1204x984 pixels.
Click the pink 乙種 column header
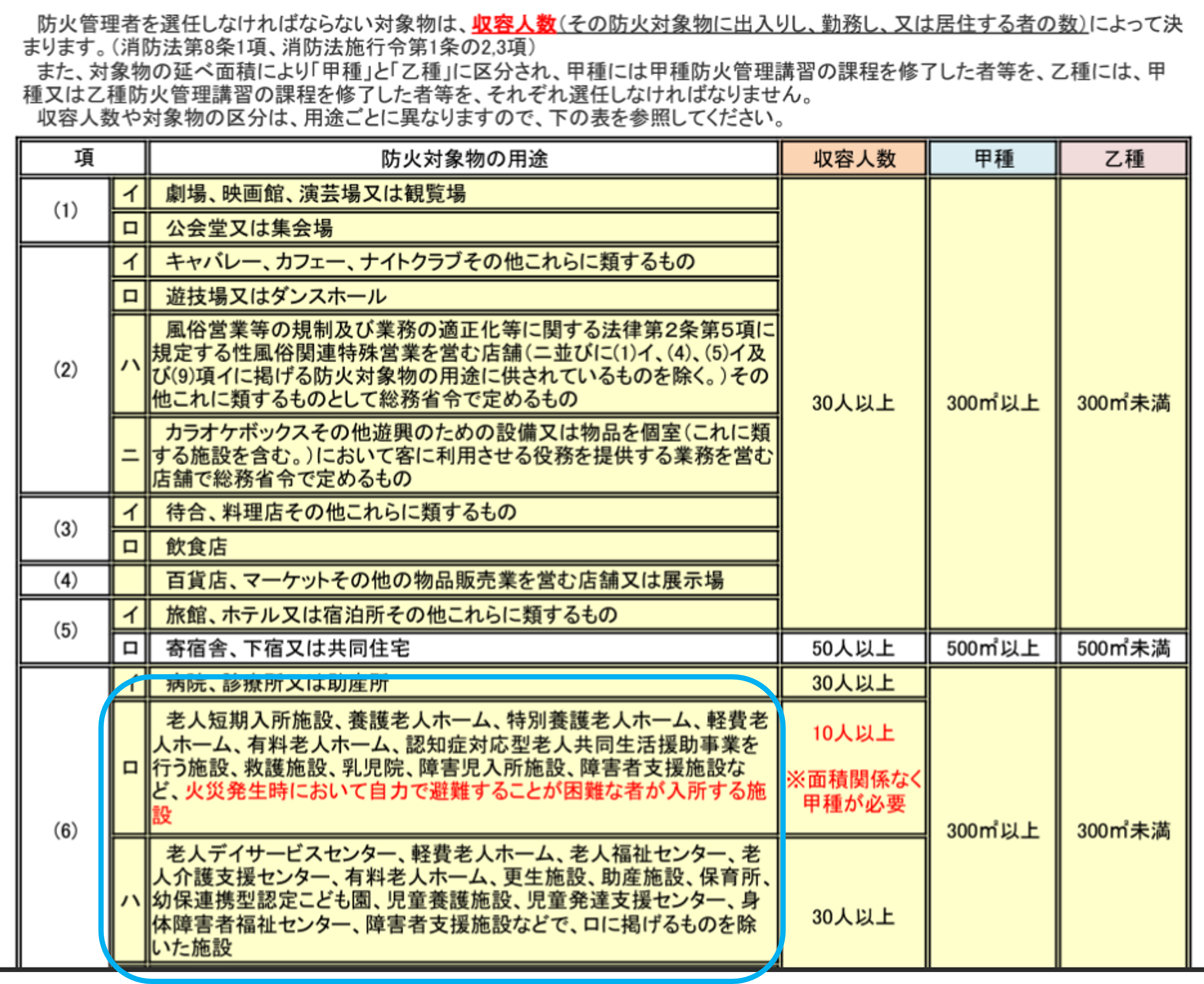[x=1123, y=158]
